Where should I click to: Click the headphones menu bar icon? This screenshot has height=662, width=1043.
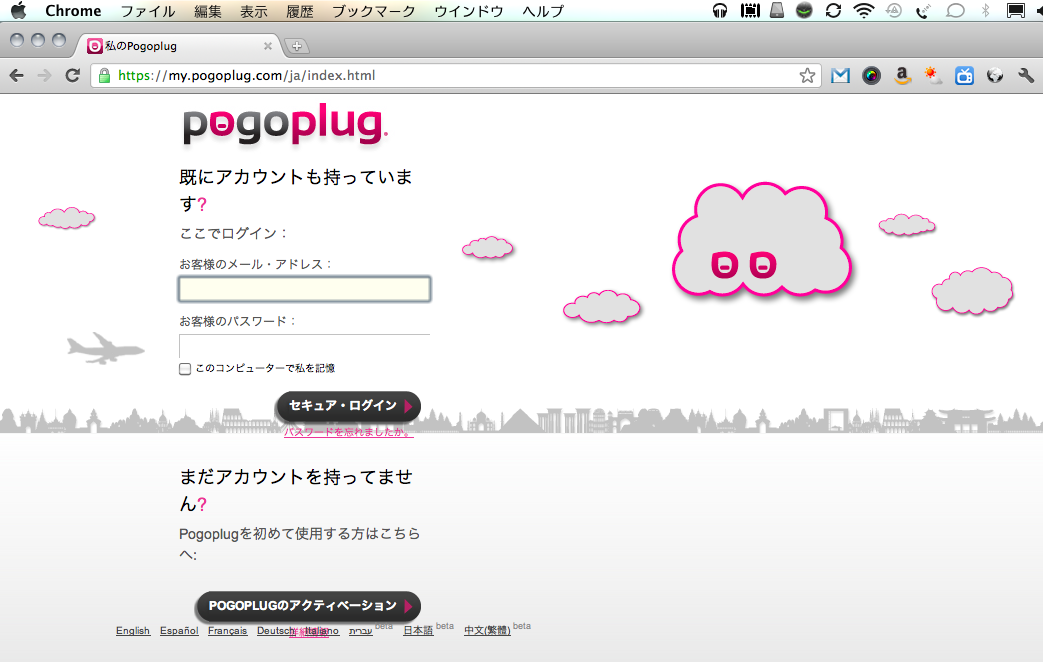(x=720, y=11)
